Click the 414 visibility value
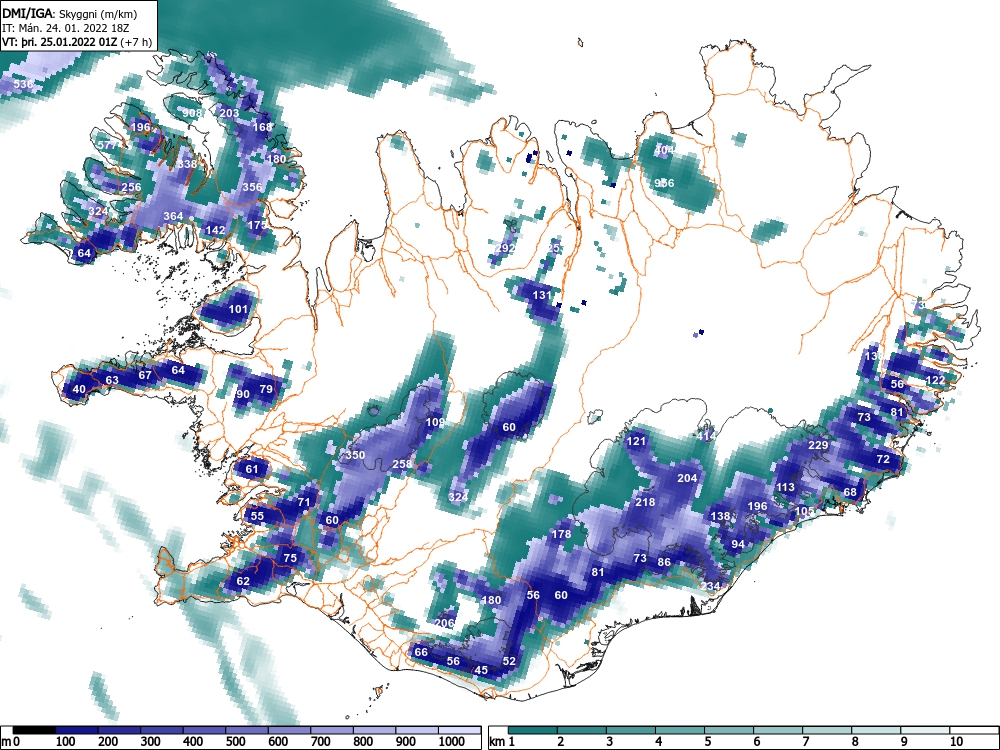This screenshot has width=1000, height=750. click(x=706, y=436)
